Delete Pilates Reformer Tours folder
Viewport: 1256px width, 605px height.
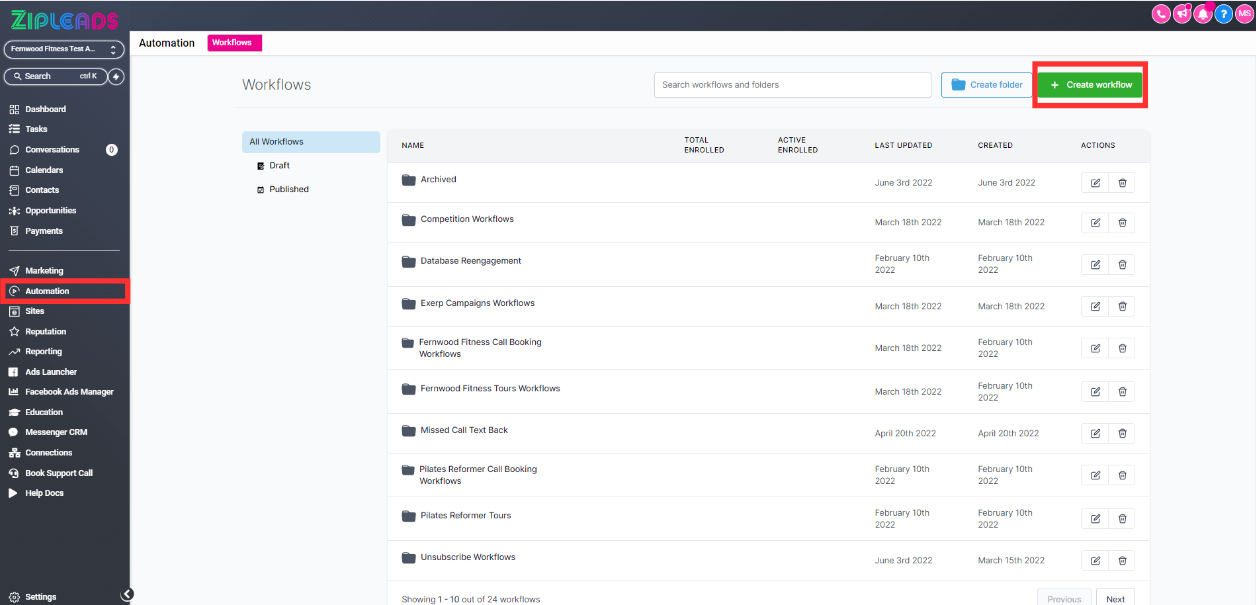tap(1122, 518)
